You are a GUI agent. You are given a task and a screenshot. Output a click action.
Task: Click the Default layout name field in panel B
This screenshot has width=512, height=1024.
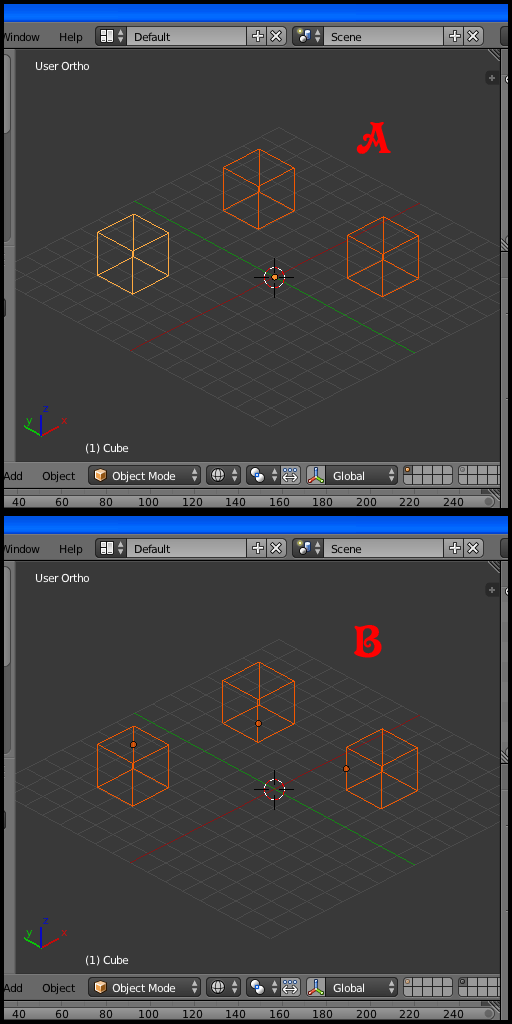click(x=187, y=549)
